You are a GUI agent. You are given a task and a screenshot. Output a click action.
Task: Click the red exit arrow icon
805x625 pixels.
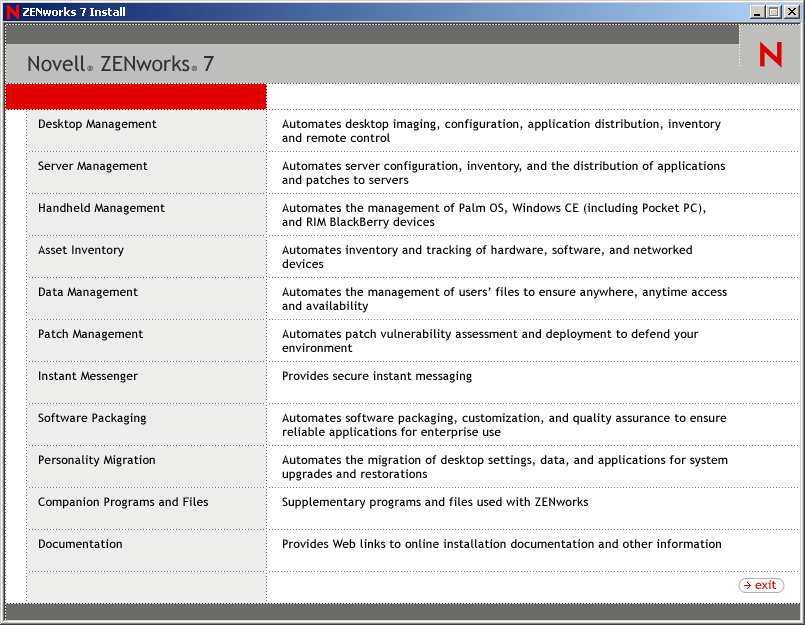point(748,585)
